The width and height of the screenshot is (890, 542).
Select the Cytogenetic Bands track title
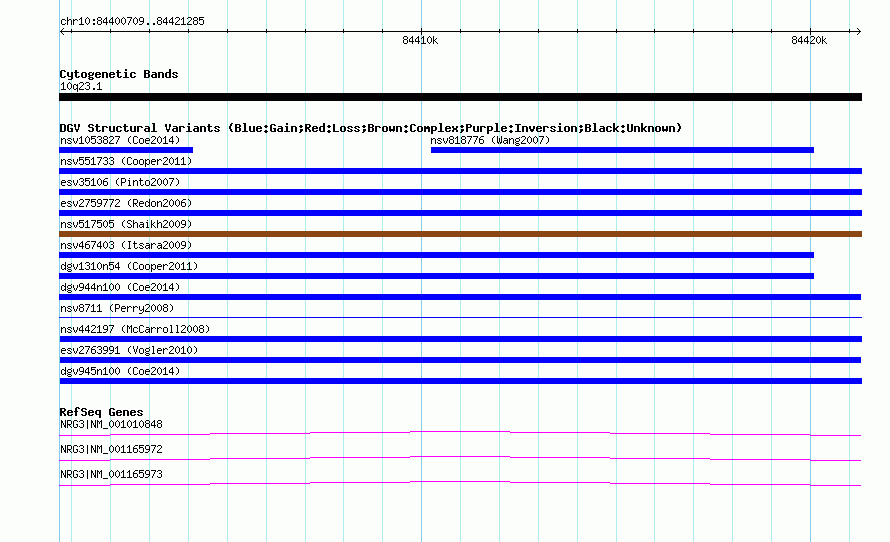119,74
